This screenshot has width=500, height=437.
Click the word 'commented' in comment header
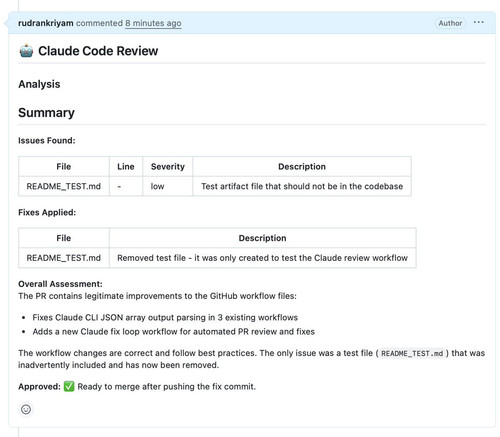(x=99, y=23)
